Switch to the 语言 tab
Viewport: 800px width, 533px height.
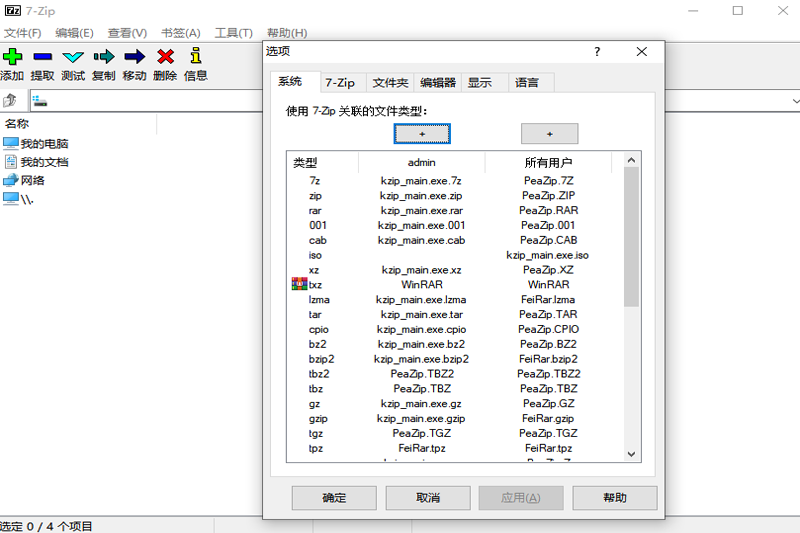coord(527,83)
